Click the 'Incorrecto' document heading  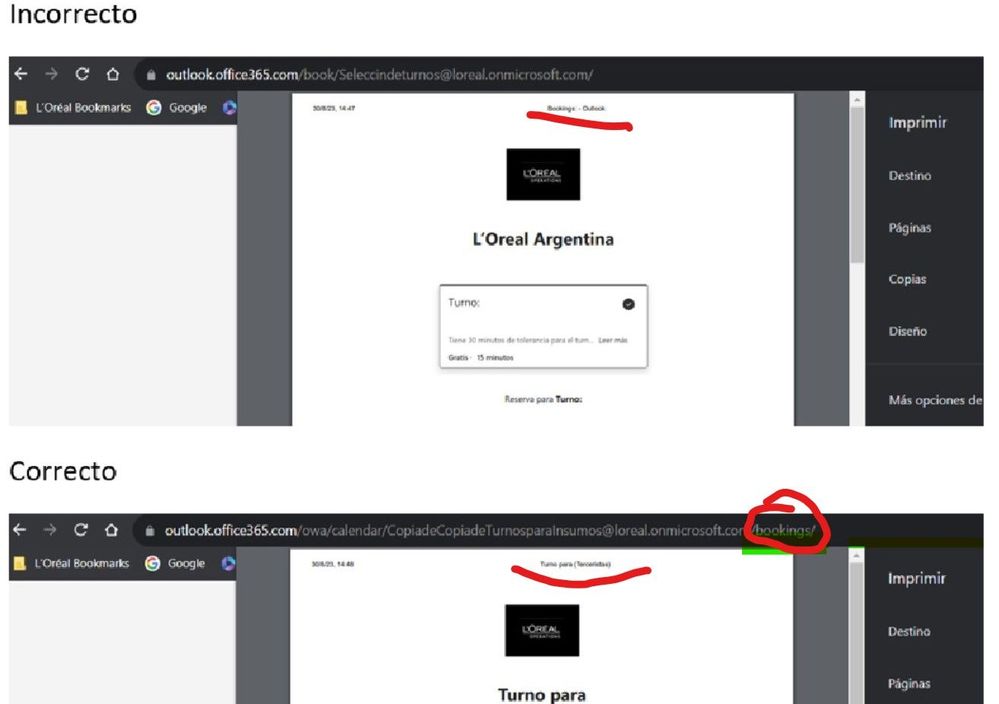point(73,14)
